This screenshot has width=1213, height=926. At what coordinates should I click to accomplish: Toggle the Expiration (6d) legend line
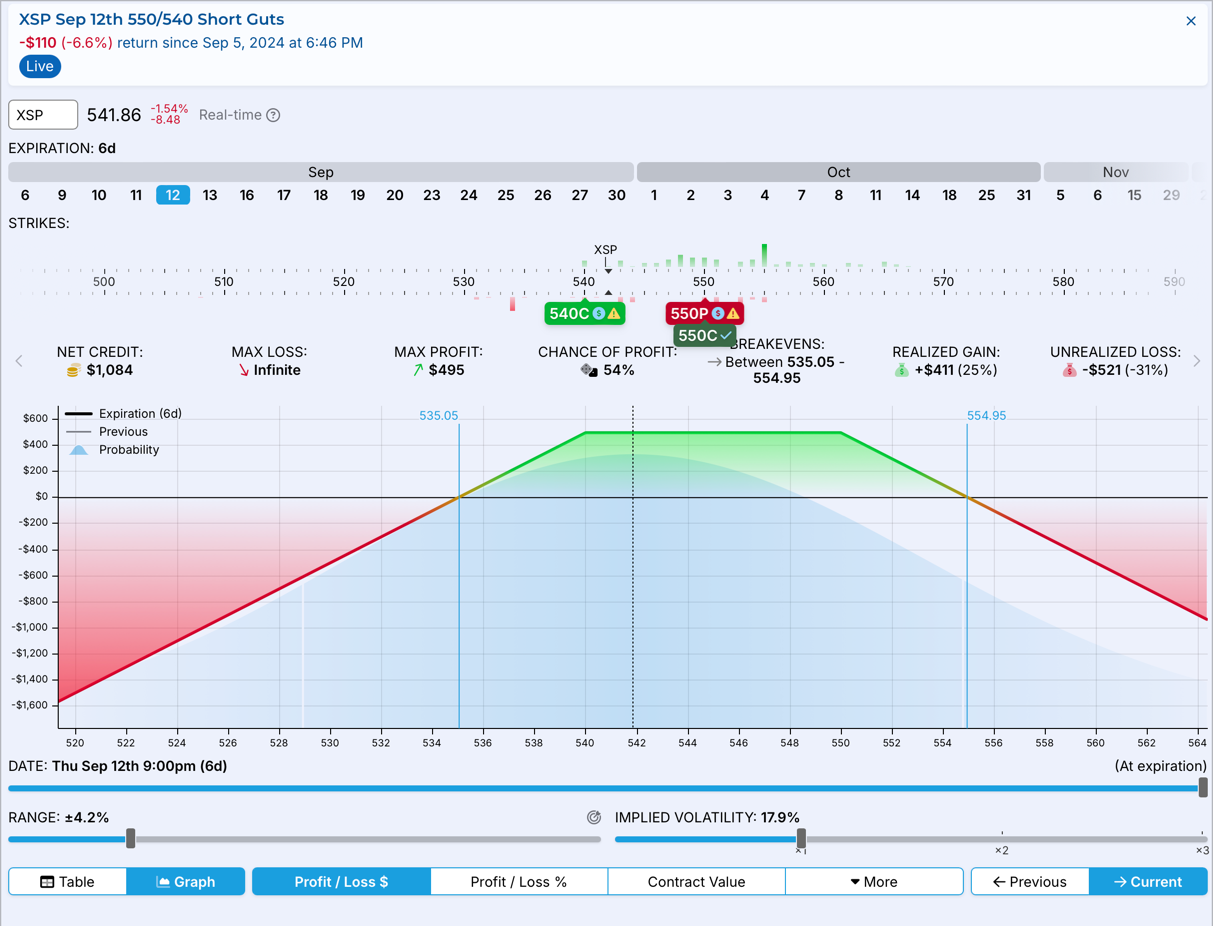tap(124, 414)
